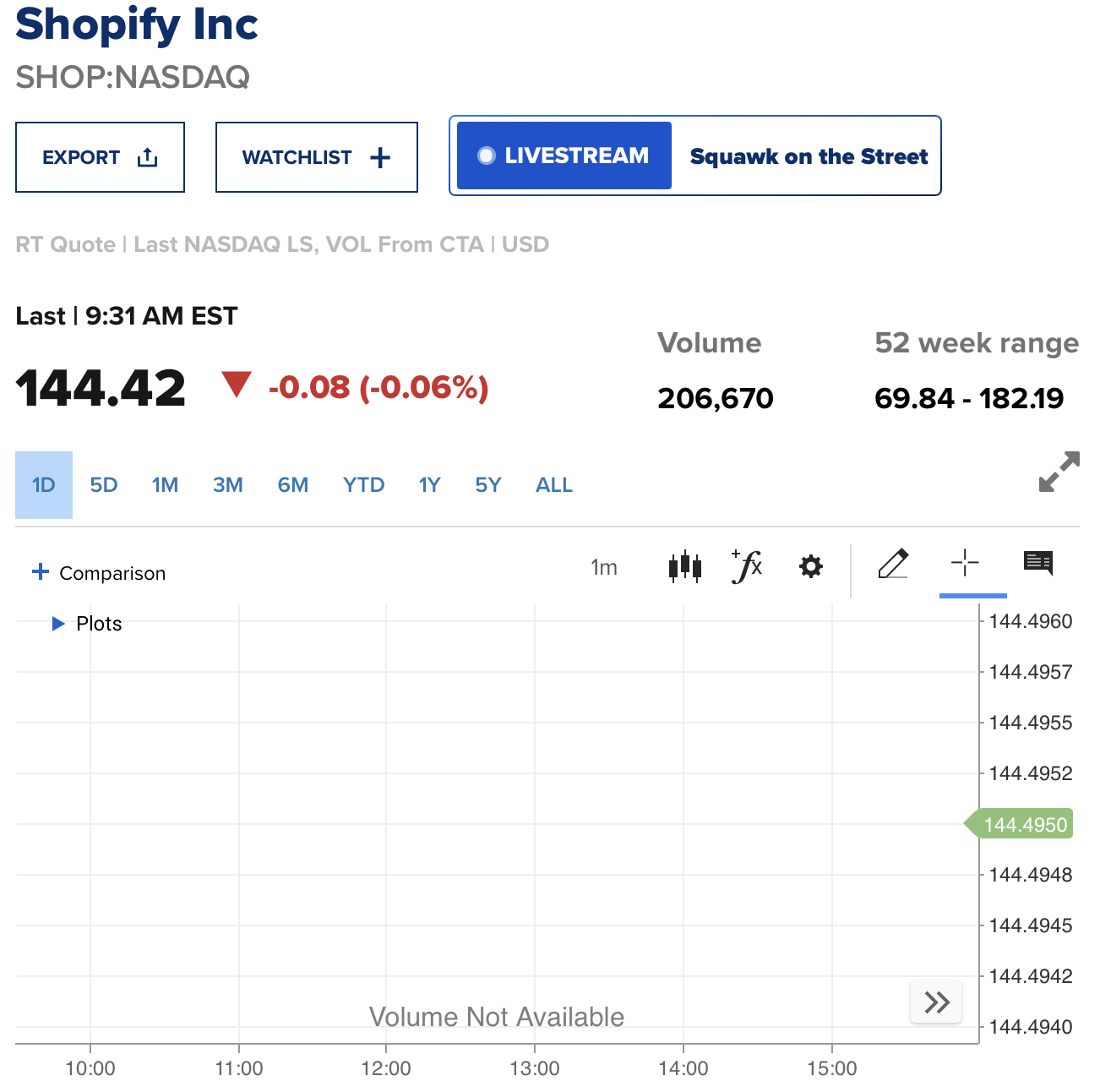Select the 1D range toggle
The width and height of the screenshot is (1100, 1092).
(x=44, y=485)
